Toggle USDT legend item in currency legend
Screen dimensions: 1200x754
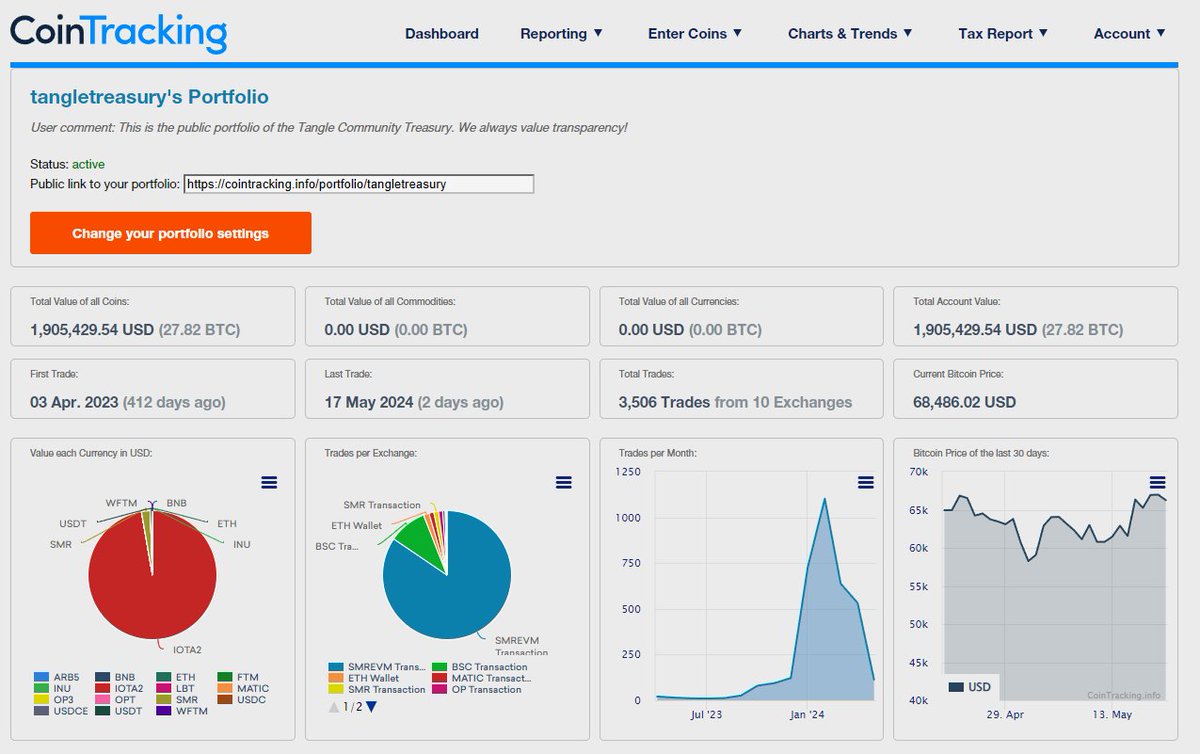pyautogui.click(x=119, y=711)
